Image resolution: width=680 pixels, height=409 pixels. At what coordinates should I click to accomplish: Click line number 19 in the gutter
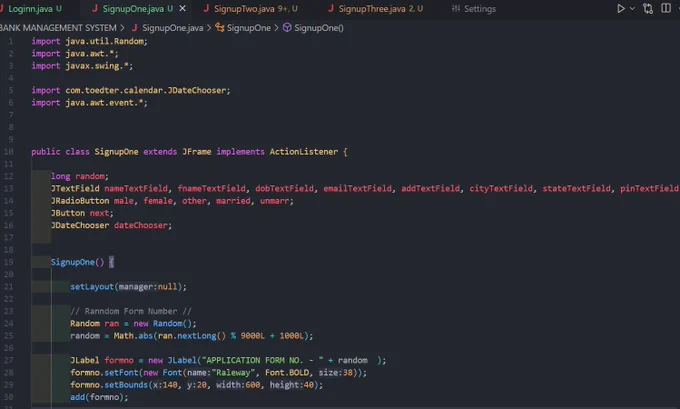click(x=9, y=262)
